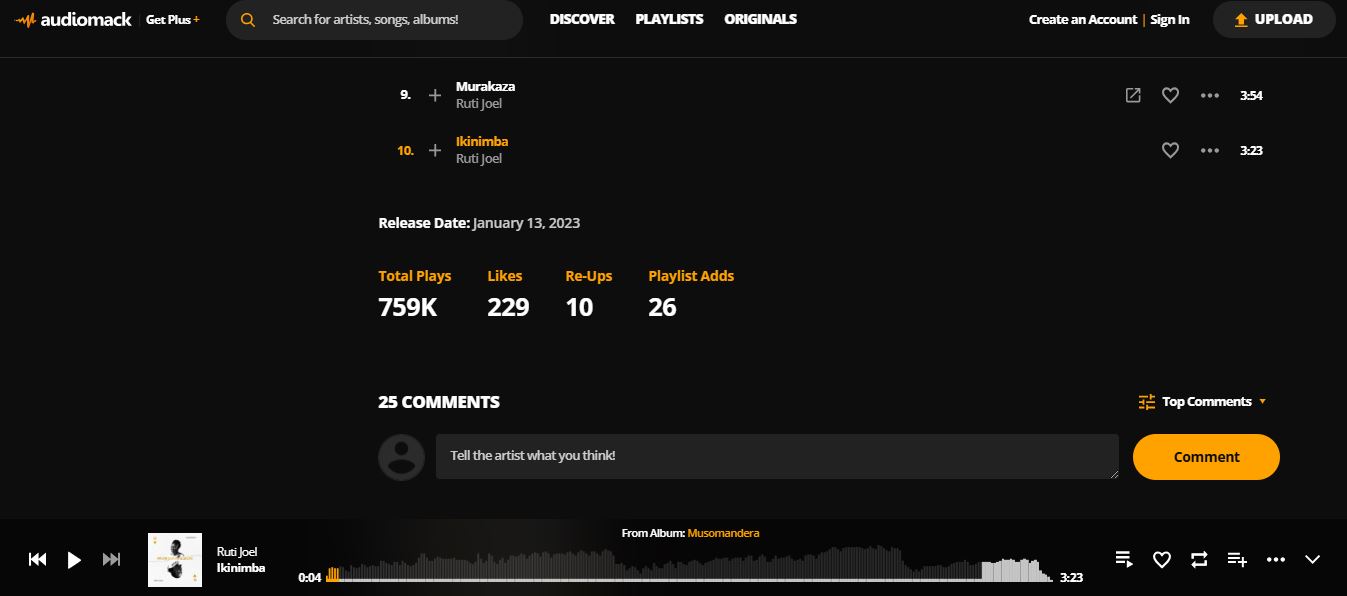Skip to the next track
Screen dimensions: 1347x596
pos(112,560)
